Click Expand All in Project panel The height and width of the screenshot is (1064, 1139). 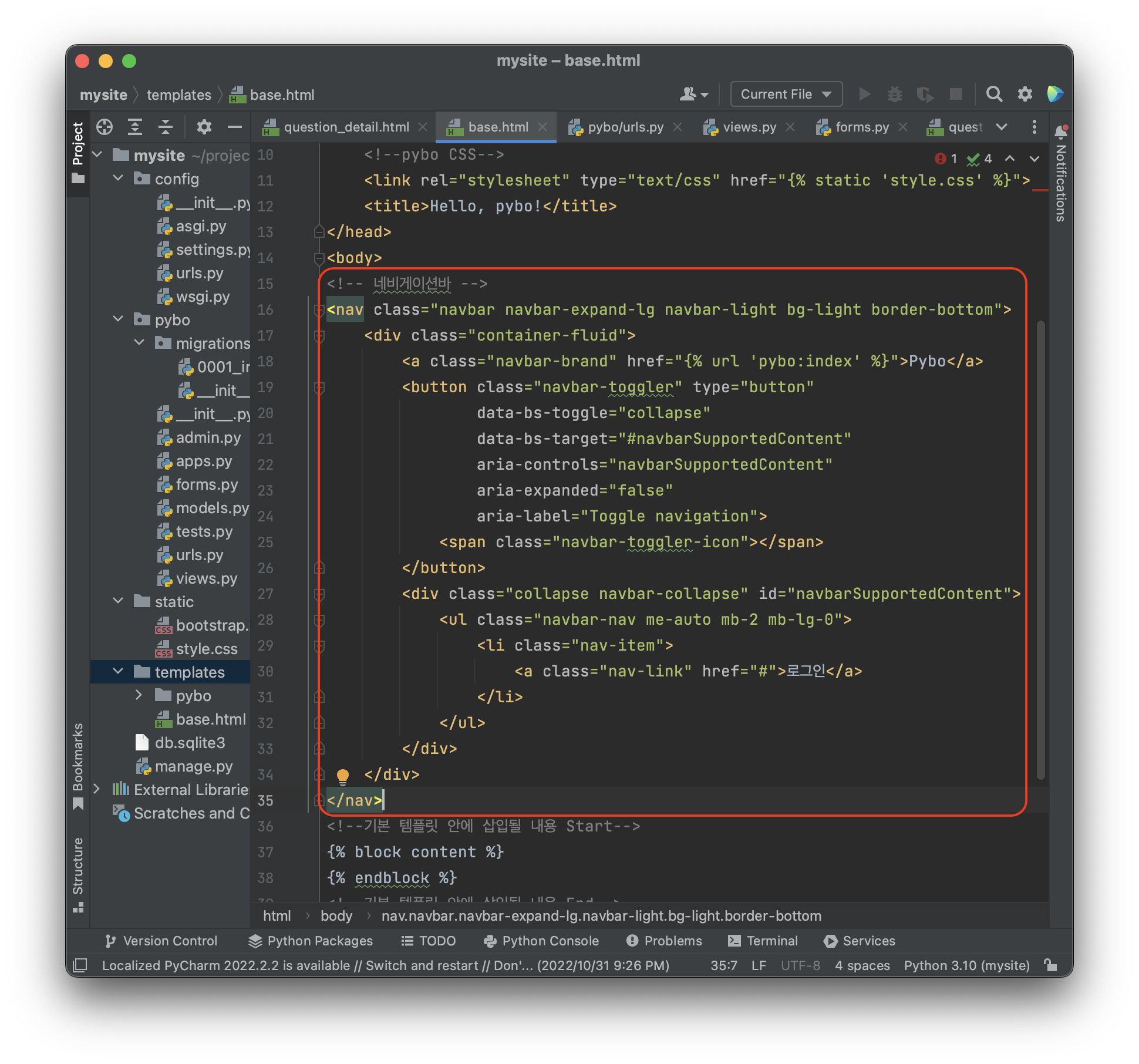pyautogui.click(x=135, y=127)
